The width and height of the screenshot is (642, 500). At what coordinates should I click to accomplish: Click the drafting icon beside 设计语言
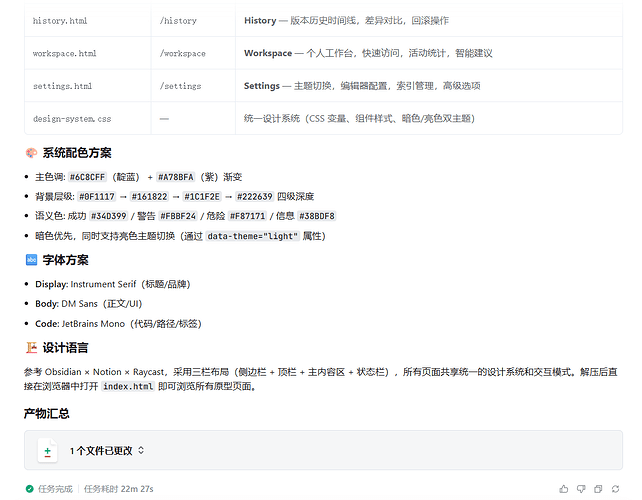pos(31,348)
